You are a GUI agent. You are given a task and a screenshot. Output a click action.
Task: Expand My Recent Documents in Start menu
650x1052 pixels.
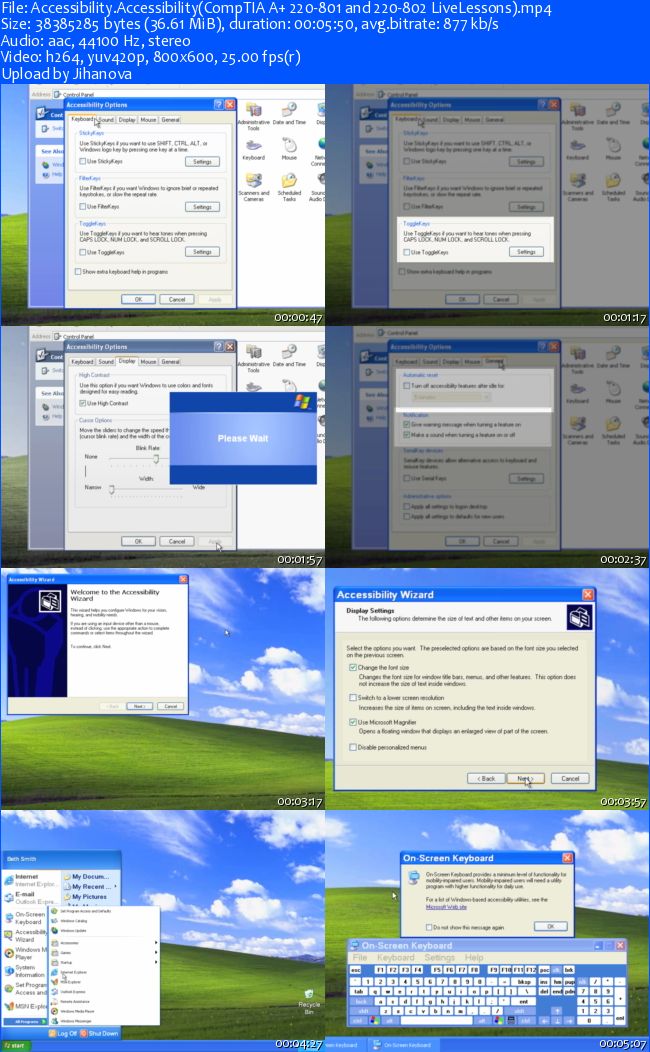[x=90, y=886]
